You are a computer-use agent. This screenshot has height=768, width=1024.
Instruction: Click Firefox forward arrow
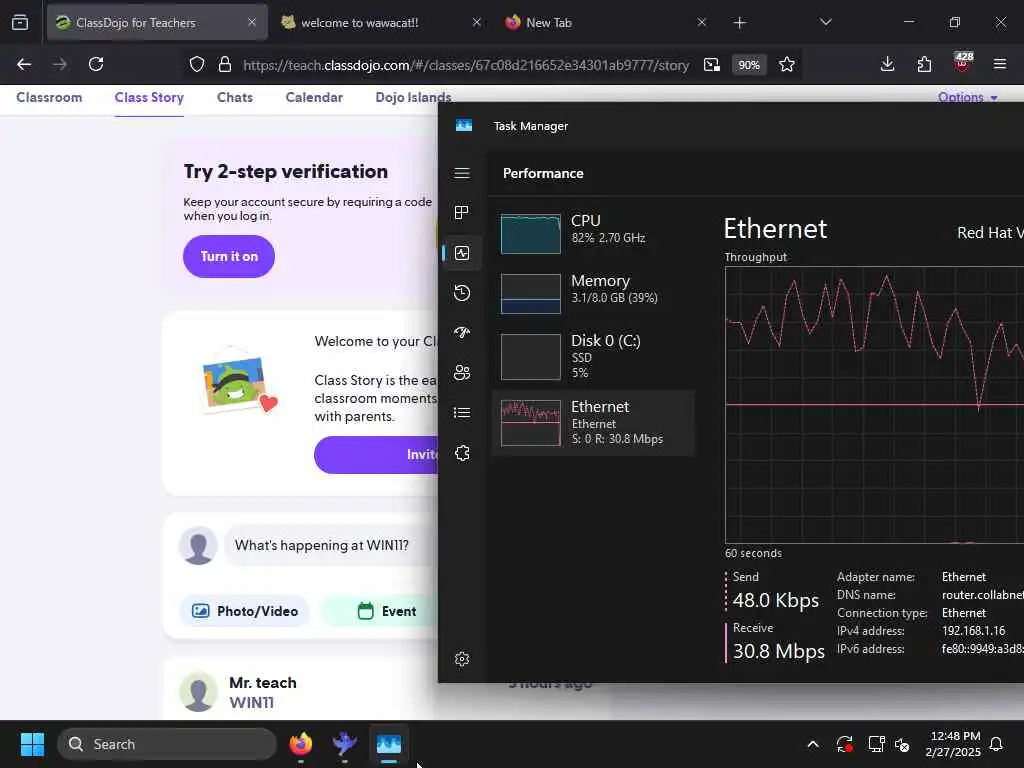pyautogui.click(x=59, y=64)
